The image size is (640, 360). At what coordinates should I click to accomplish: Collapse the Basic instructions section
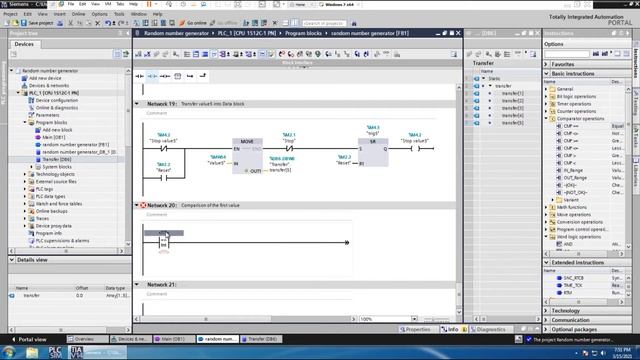point(547,73)
